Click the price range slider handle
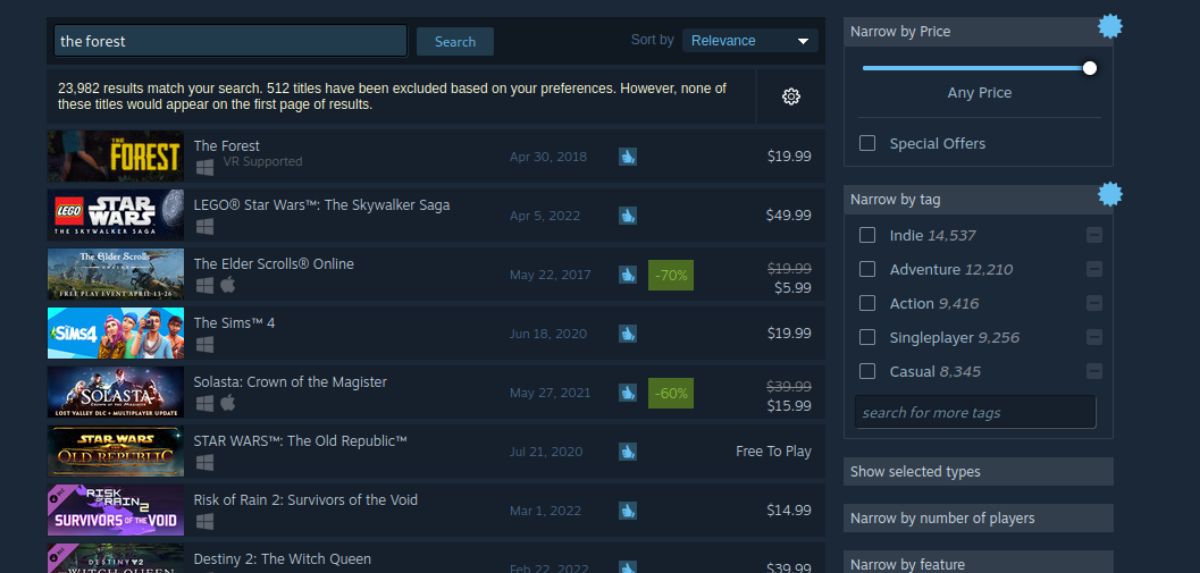This screenshot has height=573, width=1200. [1089, 68]
